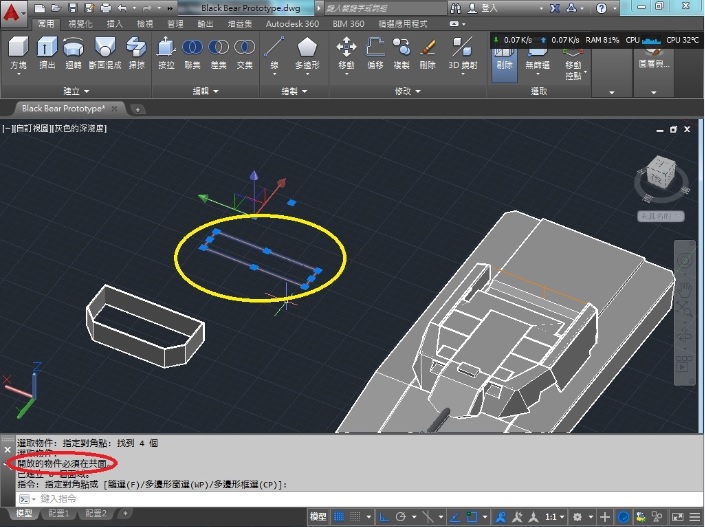
Task: Select the Sweep (掃掠) tool
Action: 136,54
